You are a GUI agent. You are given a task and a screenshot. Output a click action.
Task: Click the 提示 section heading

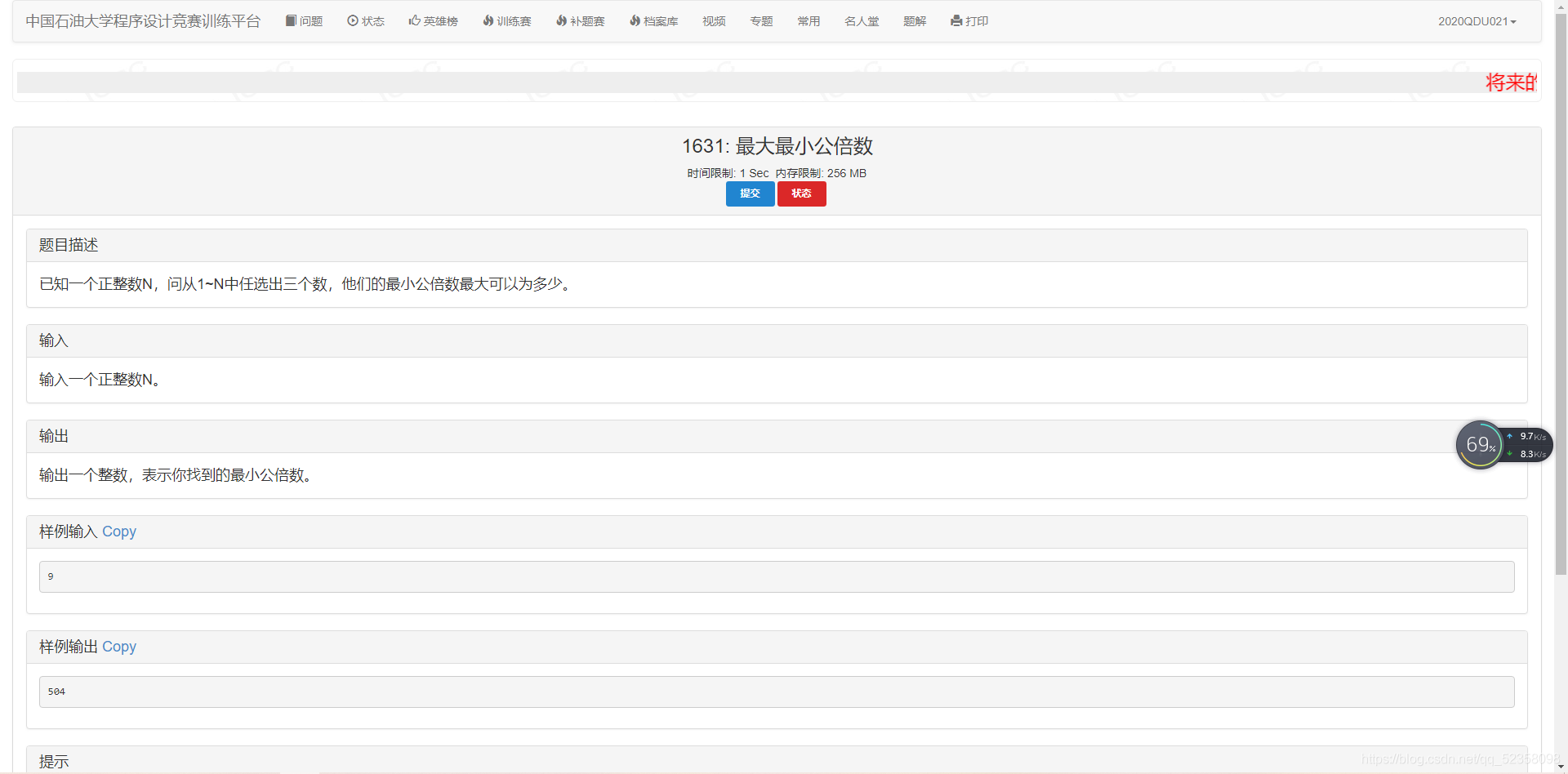[54, 762]
